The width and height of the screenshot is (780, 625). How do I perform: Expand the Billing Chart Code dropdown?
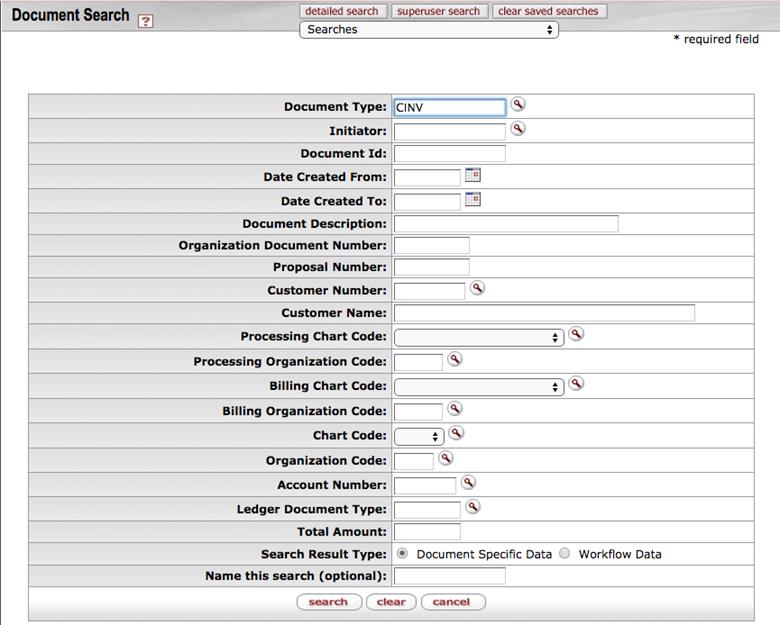click(x=479, y=387)
